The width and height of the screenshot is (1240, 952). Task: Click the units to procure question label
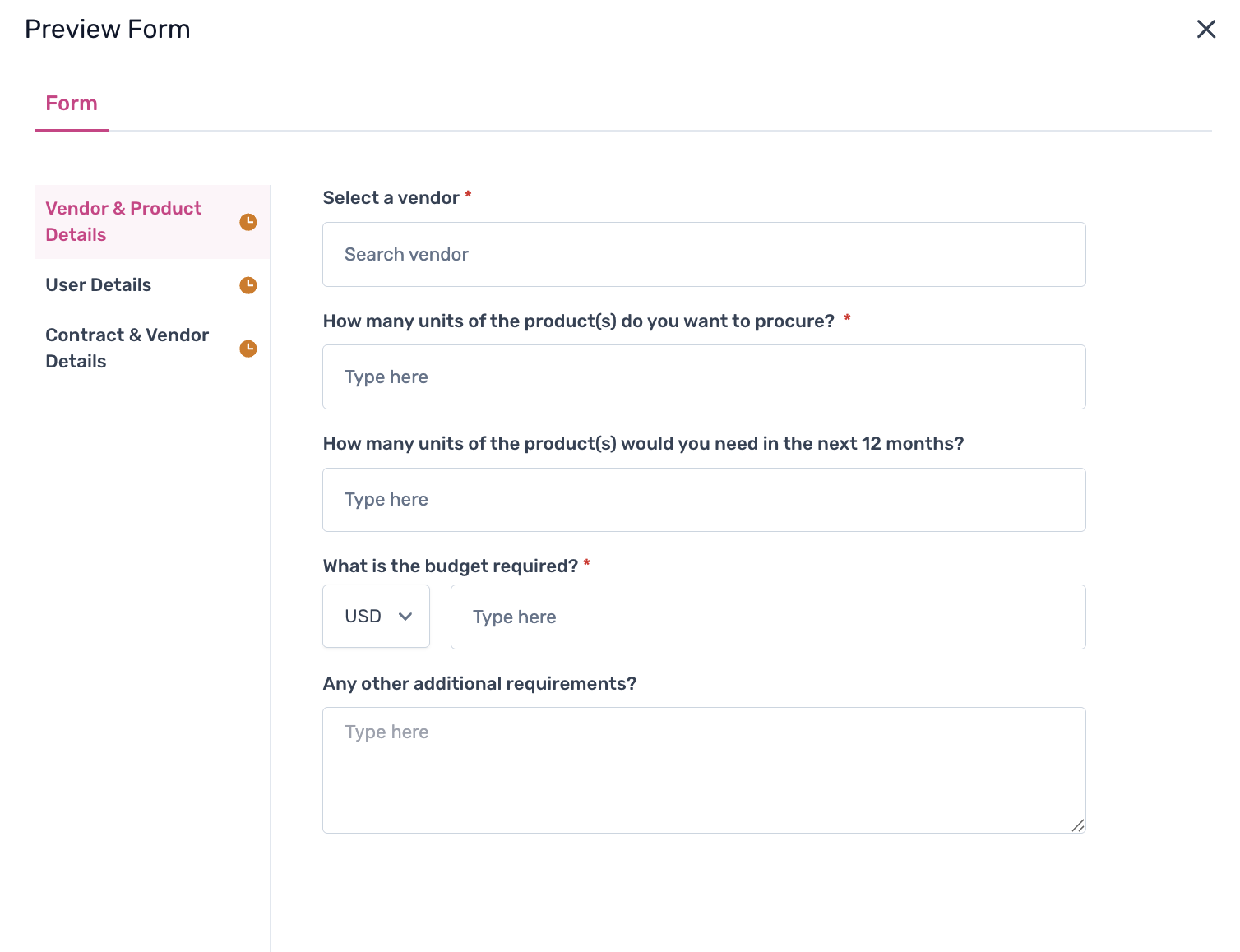point(578,321)
